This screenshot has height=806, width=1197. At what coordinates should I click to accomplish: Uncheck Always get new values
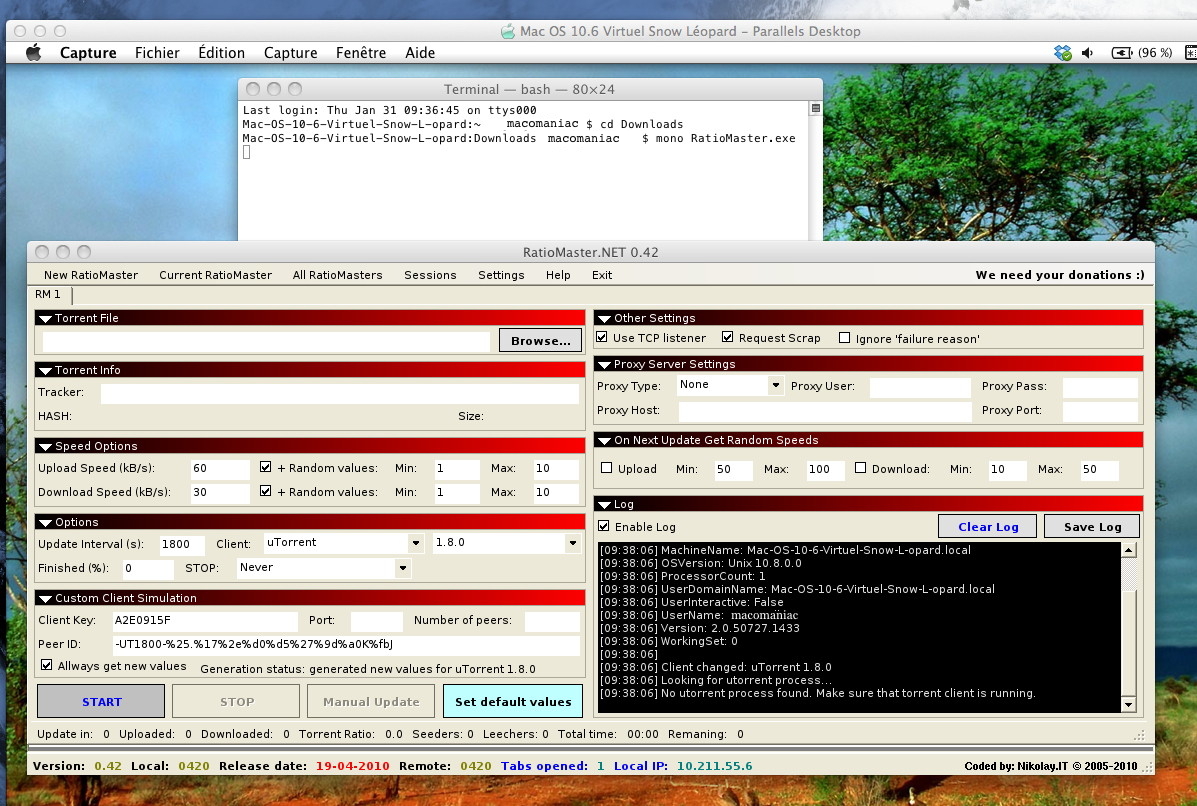pyautogui.click(x=47, y=665)
